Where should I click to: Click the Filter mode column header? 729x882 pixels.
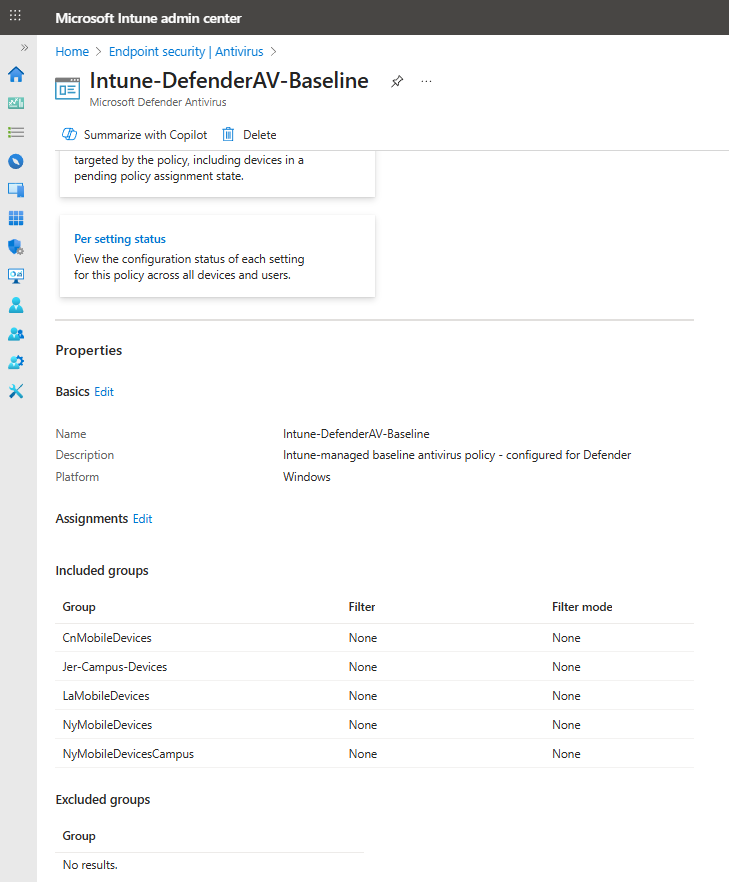coord(582,607)
